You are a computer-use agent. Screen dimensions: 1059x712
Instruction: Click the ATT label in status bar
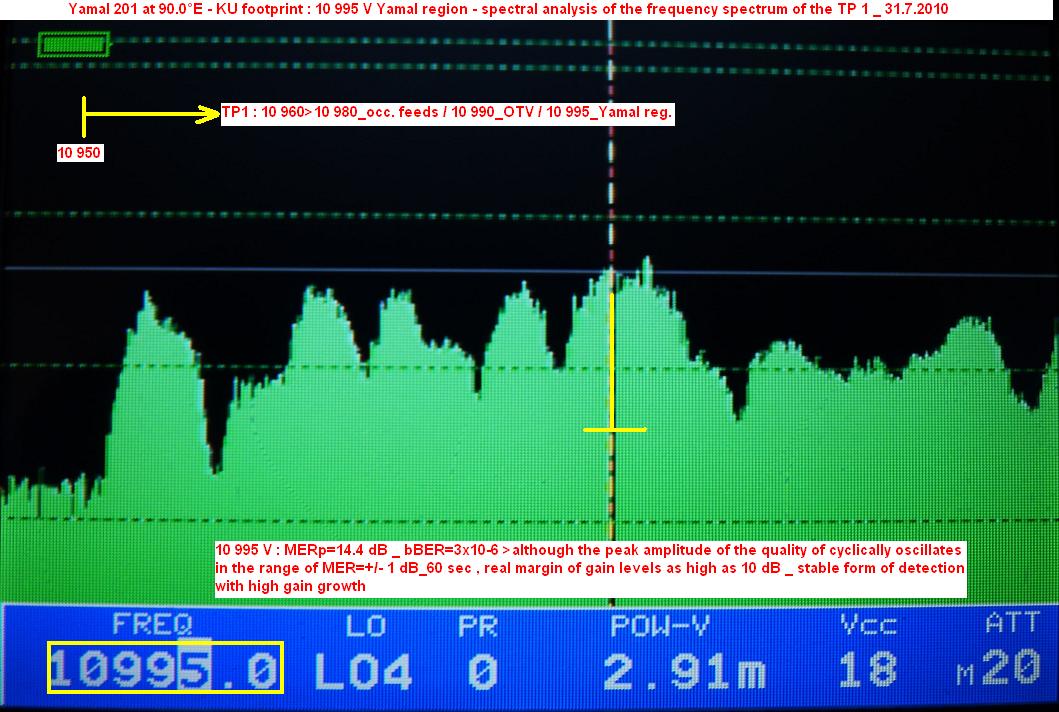1011,624
